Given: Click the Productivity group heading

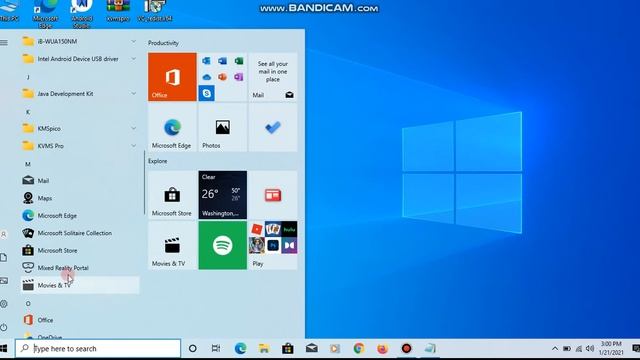Looking at the screenshot, I should (x=163, y=43).
